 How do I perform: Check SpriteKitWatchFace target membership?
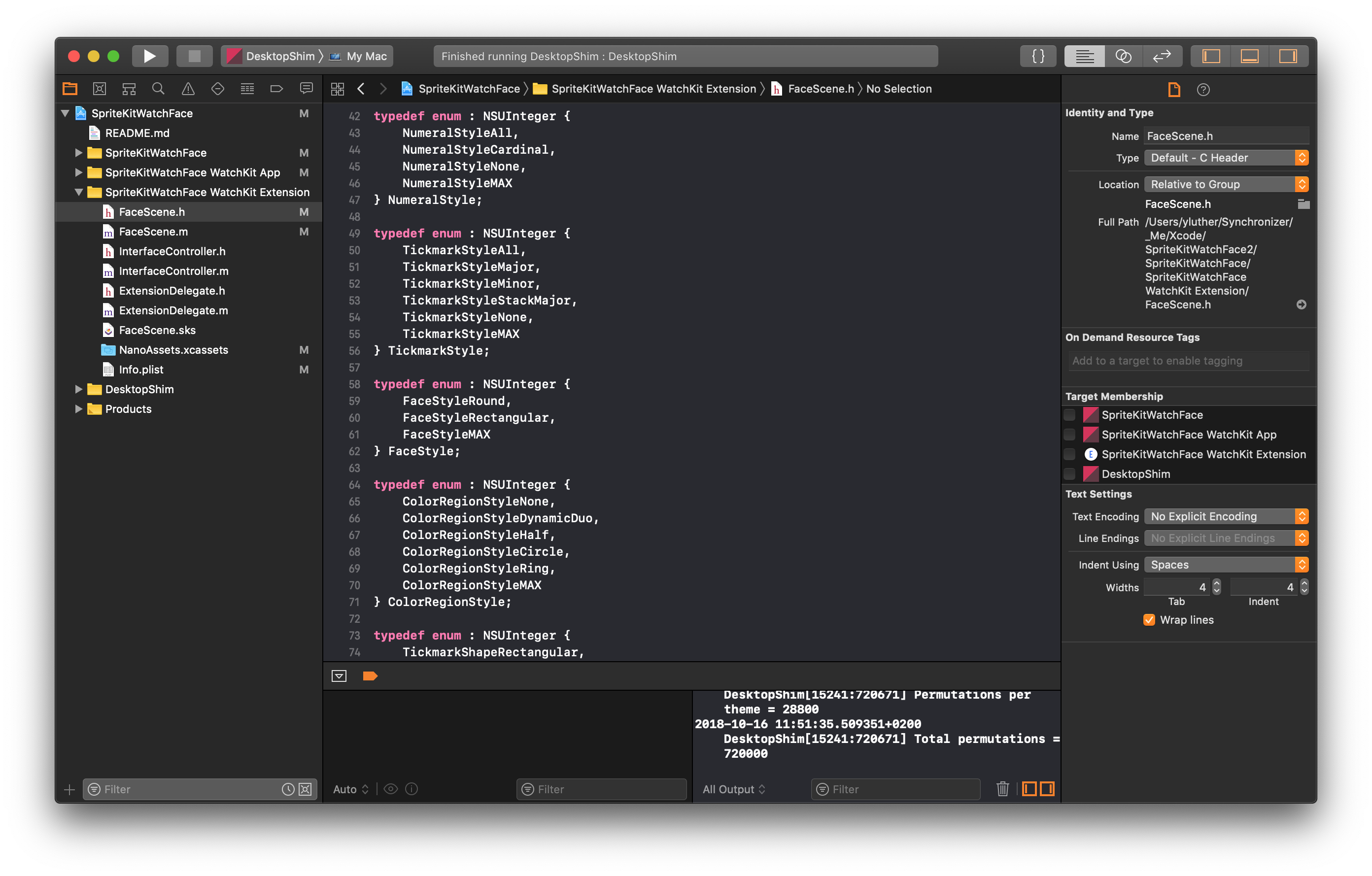click(1069, 415)
